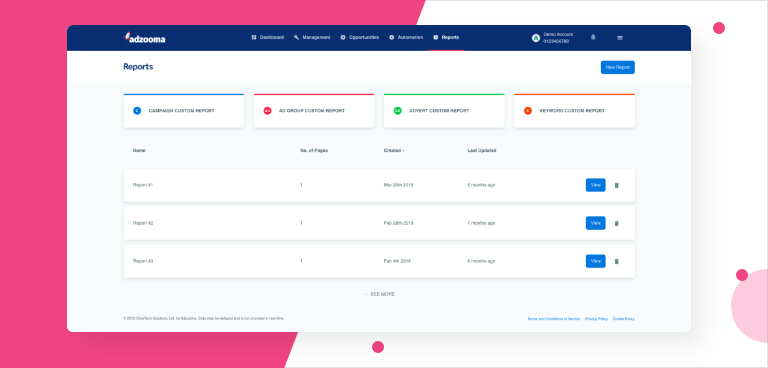The width and height of the screenshot is (768, 368).
Task: Go to the Dashboard tab
Action: (x=267, y=37)
